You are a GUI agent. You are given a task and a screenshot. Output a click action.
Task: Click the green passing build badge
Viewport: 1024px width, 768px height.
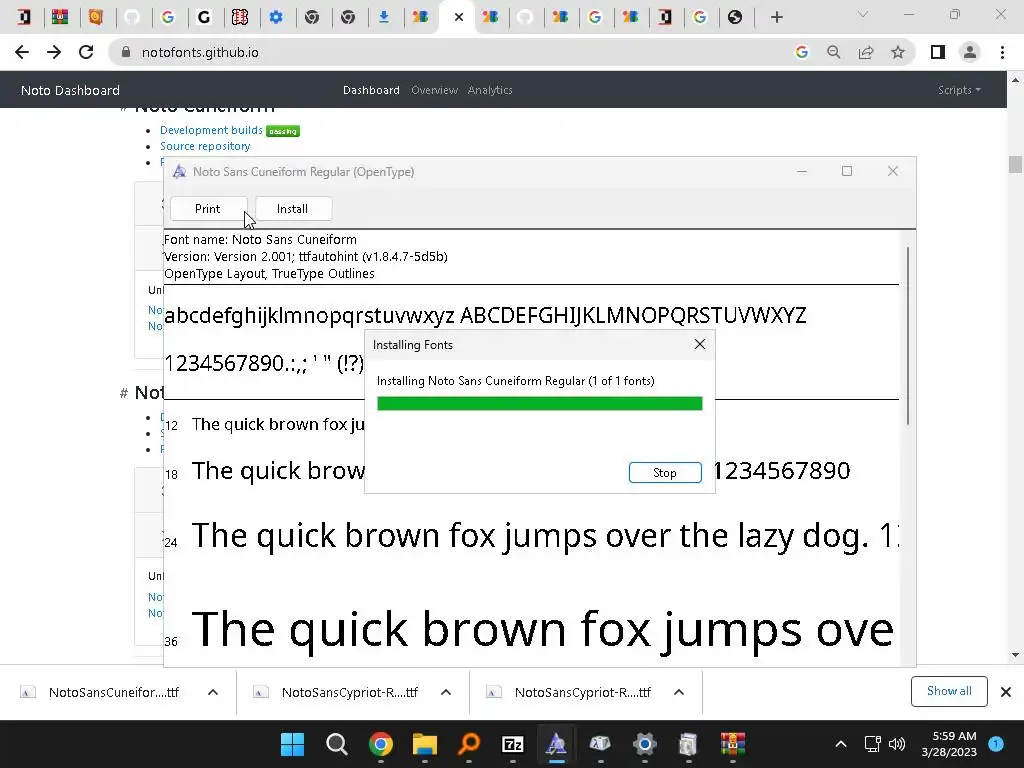pos(283,131)
